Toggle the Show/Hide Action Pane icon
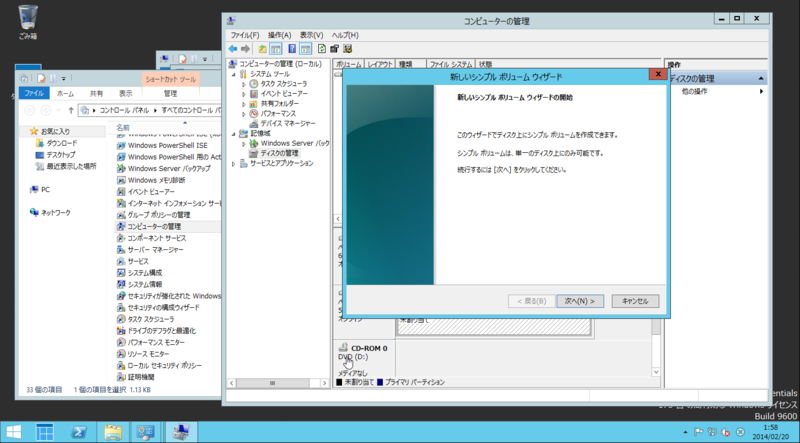 pos(305,49)
